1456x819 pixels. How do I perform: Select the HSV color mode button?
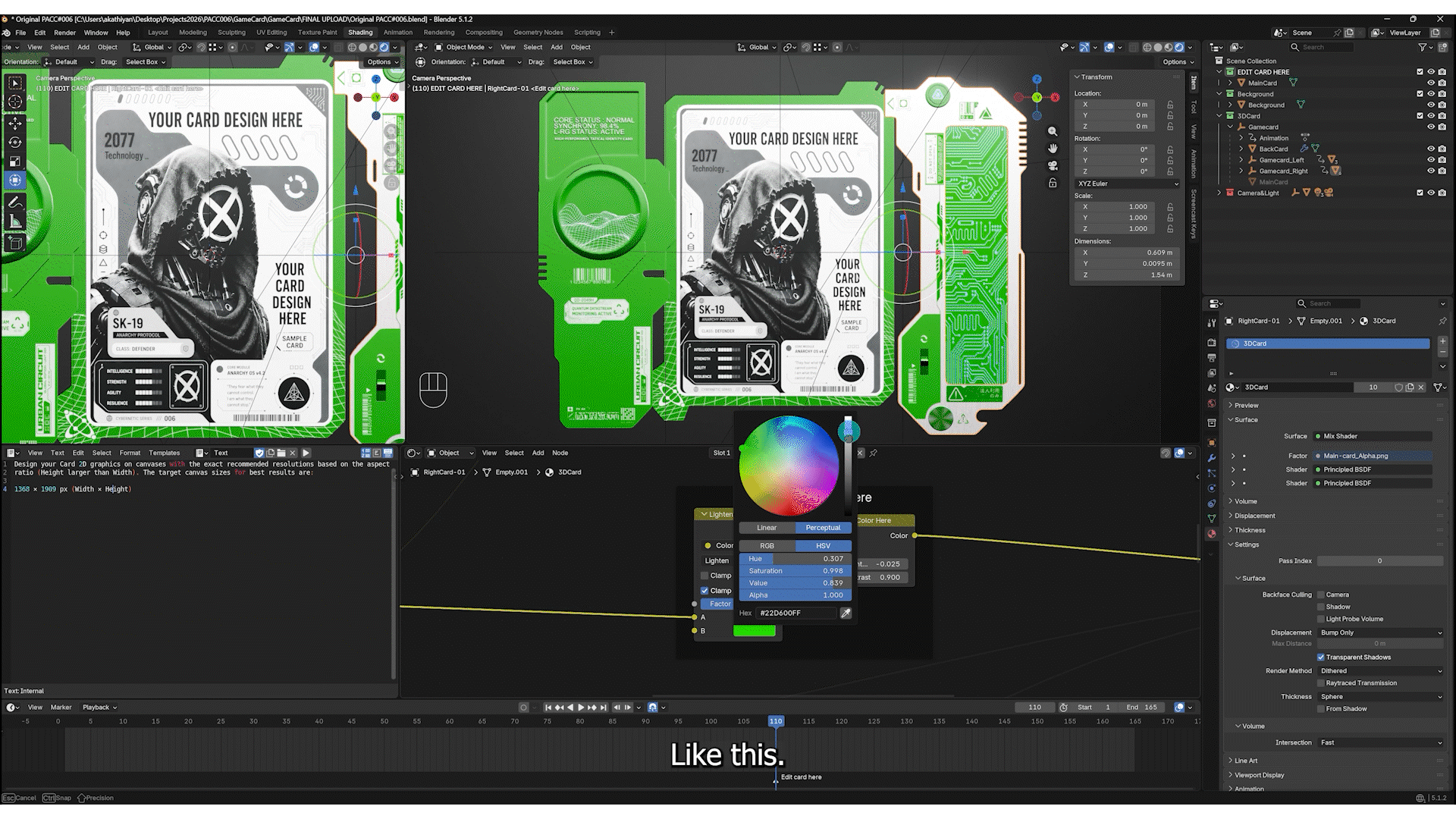tap(823, 546)
